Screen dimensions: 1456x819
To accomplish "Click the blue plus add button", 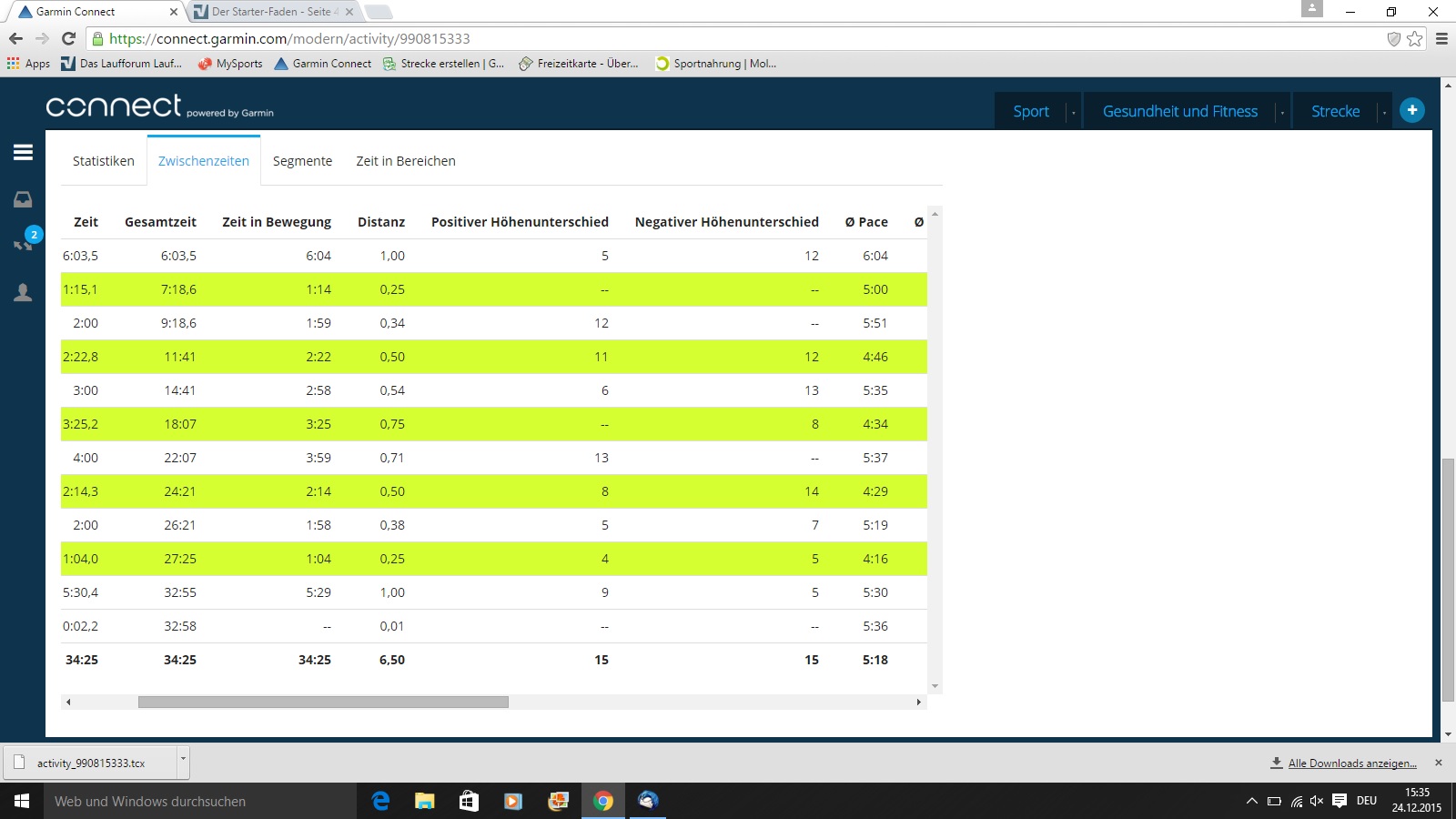I will (1411, 110).
